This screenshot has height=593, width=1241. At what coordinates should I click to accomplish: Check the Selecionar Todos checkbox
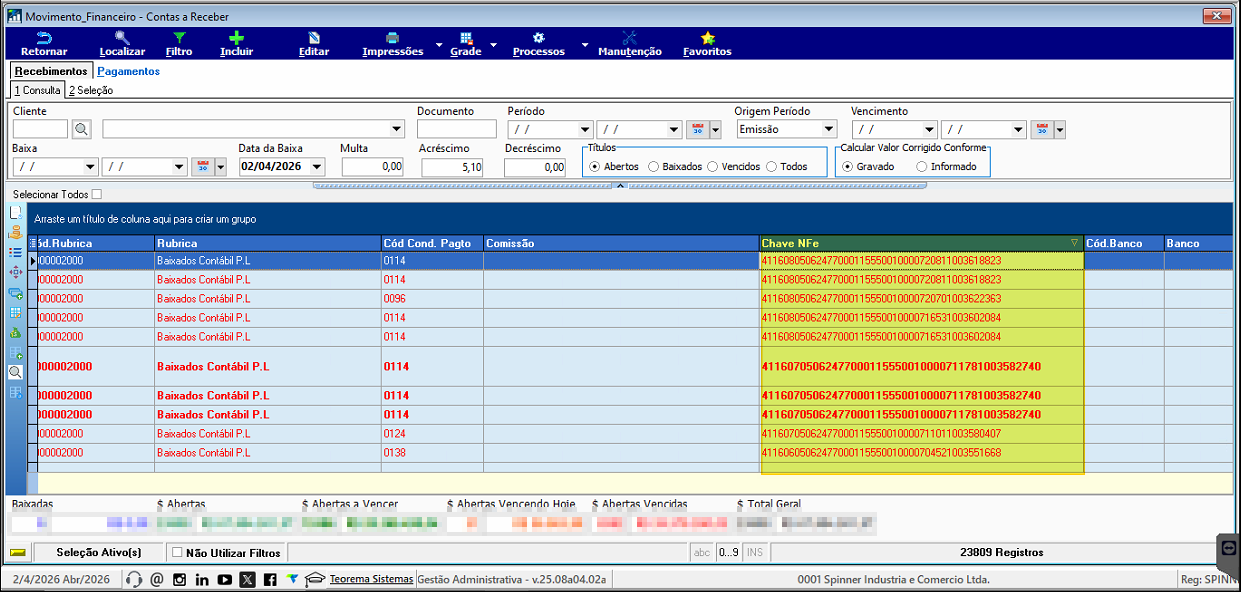(97, 194)
